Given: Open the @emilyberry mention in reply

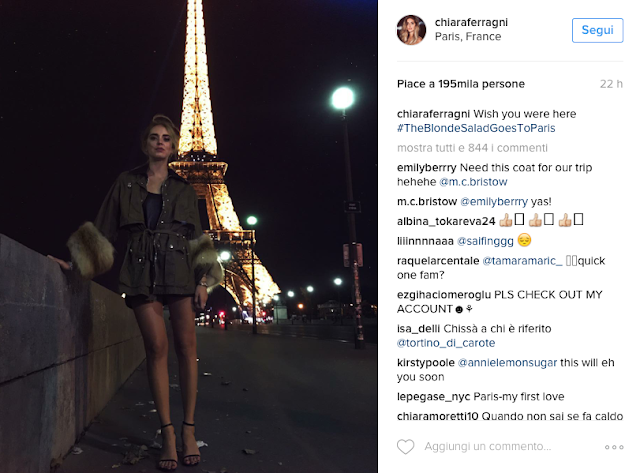Looking at the screenshot, I should coord(494,202).
